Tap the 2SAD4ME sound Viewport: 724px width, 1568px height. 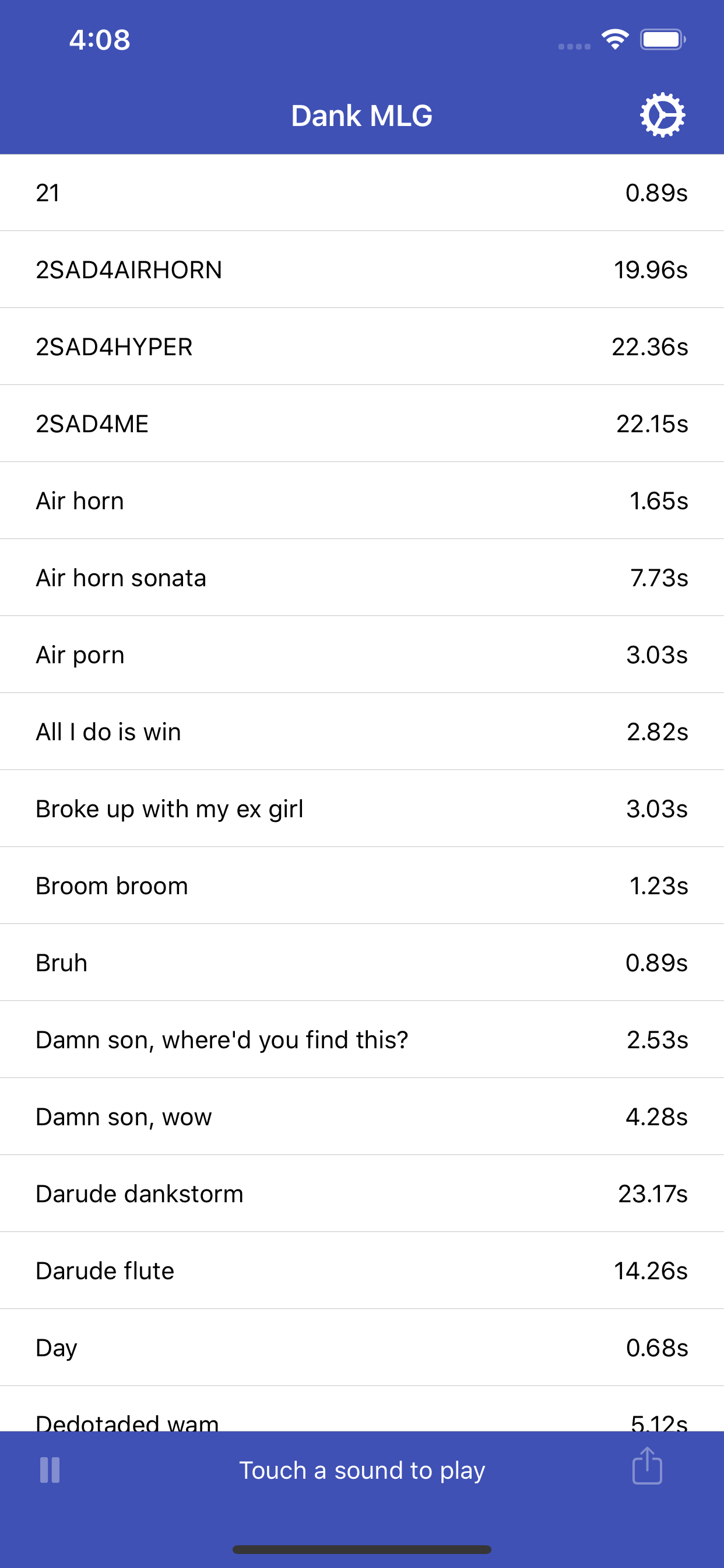tap(361, 423)
